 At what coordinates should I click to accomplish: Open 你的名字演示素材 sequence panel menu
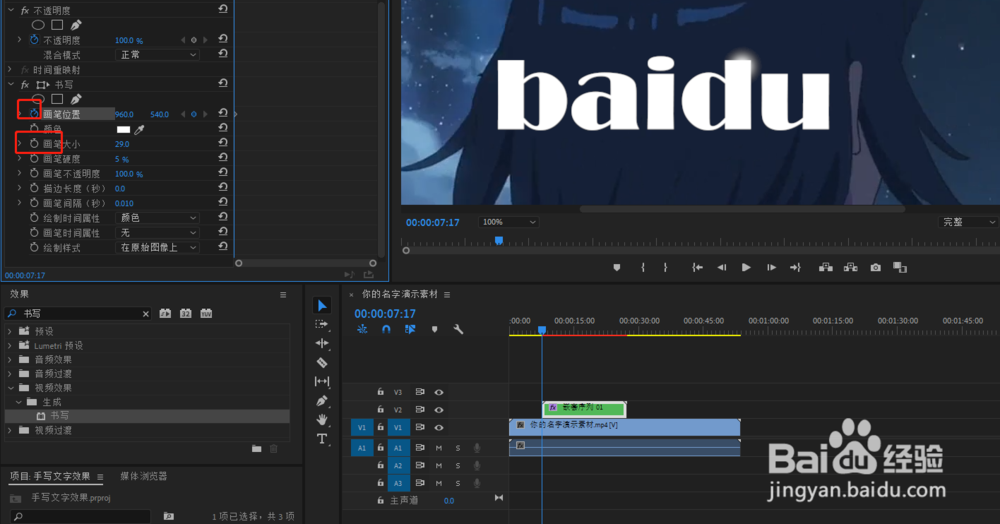[x=447, y=295]
